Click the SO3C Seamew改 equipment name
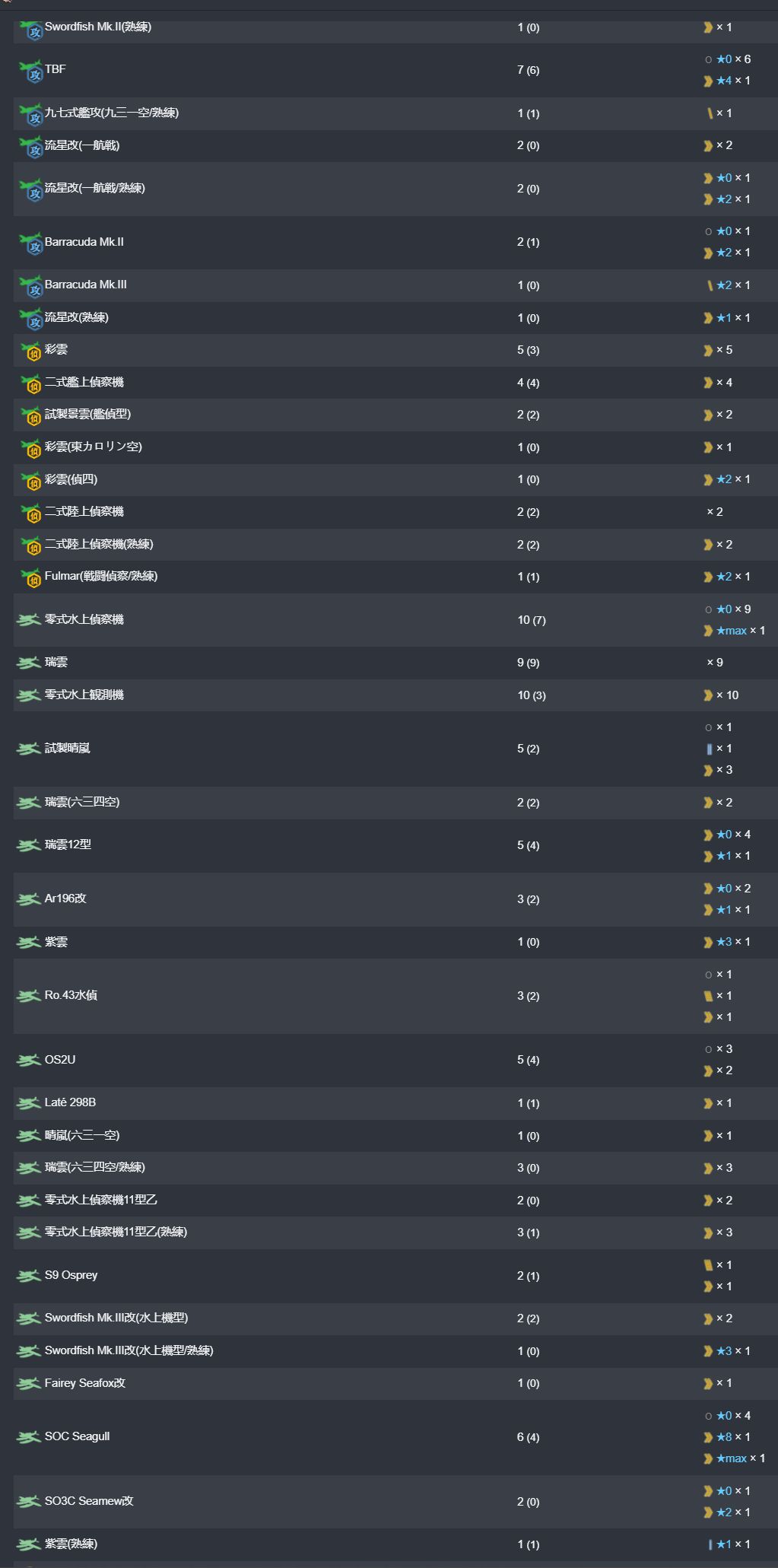The width and height of the screenshot is (778, 1568). (89, 1501)
